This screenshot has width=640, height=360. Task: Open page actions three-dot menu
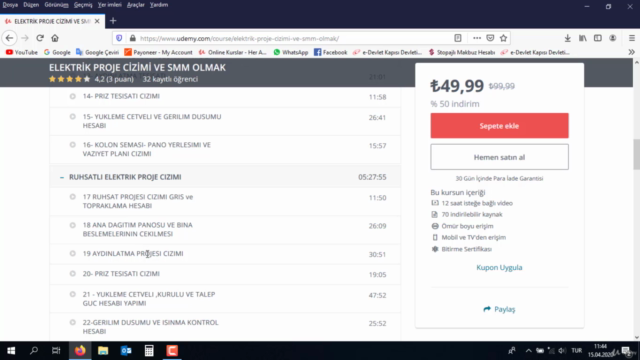tap(477, 38)
